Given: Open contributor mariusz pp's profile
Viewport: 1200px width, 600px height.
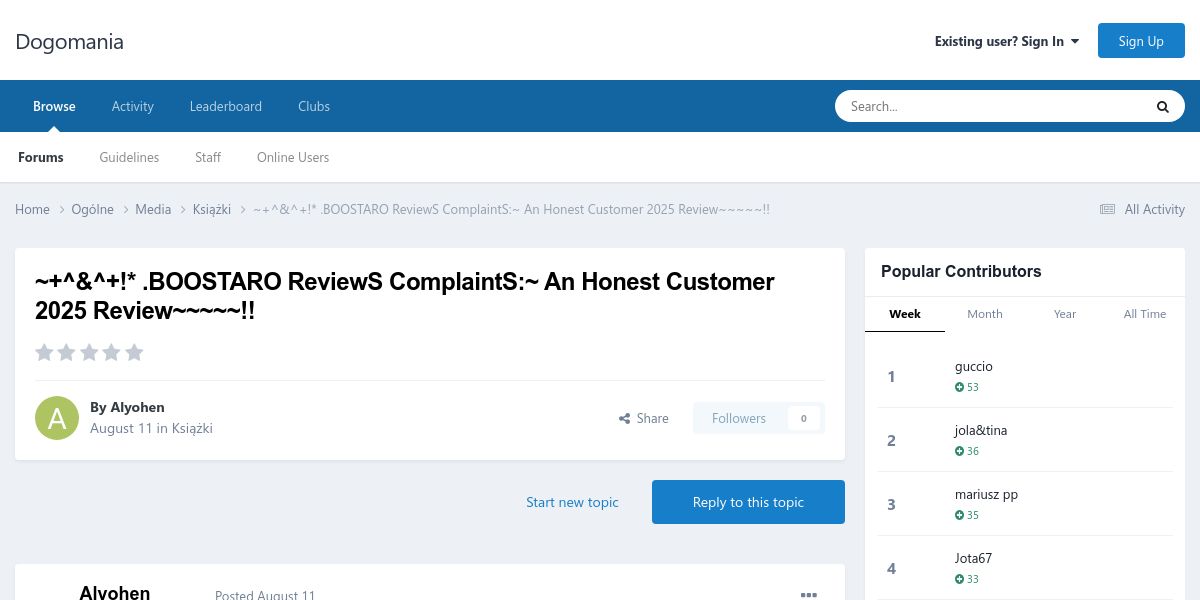Looking at the screenshot, I should click(986, 494).
